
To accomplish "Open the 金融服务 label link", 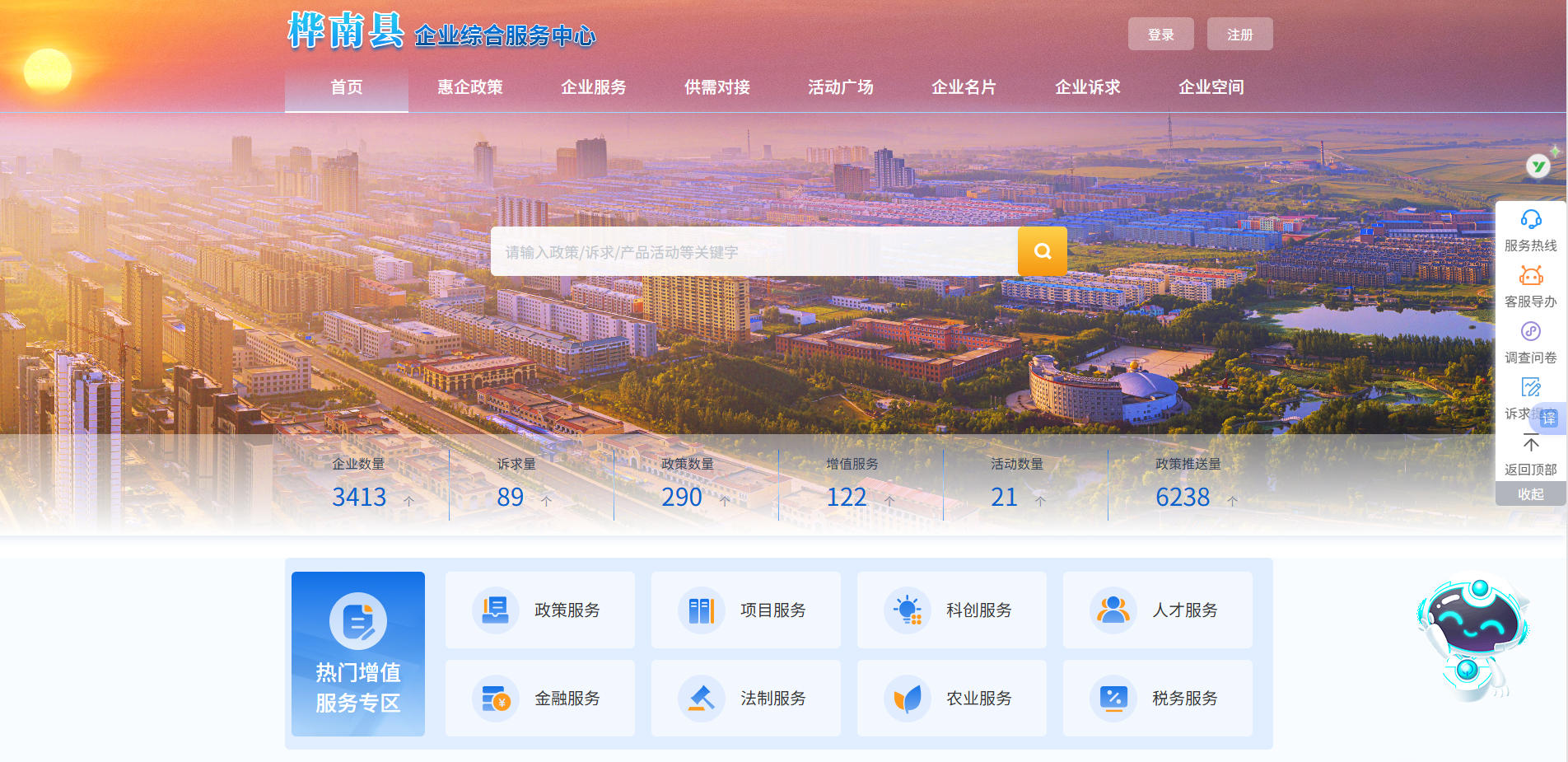I will click(567, 699).
